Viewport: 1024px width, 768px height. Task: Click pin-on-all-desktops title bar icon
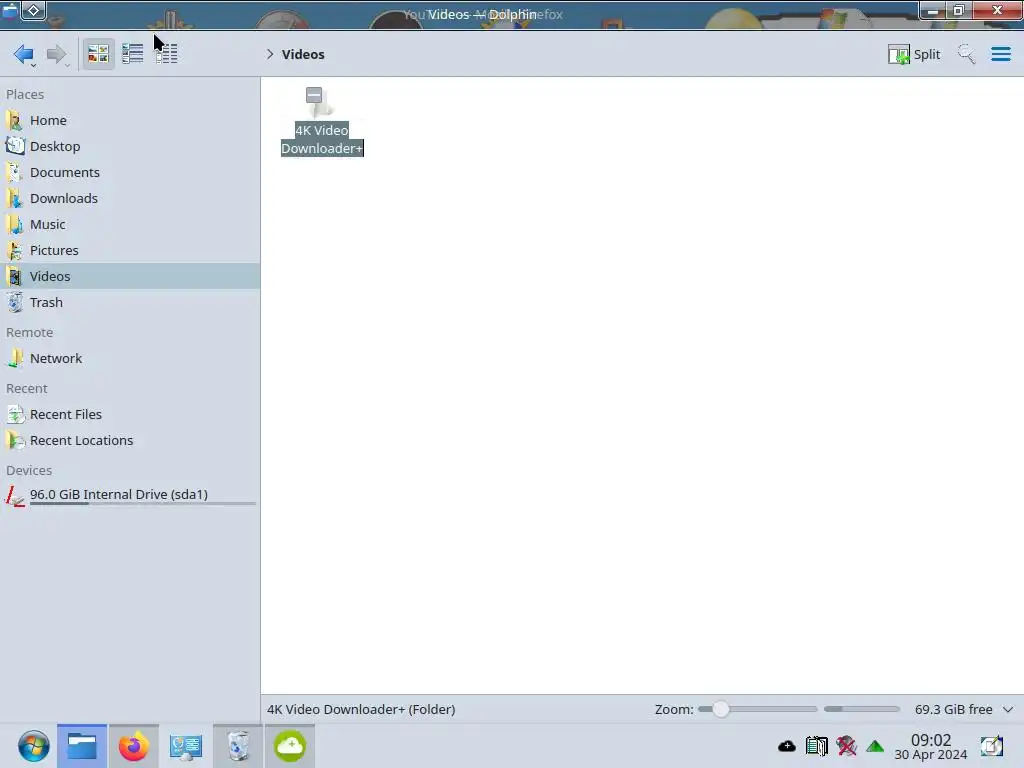tap(34, 10)
